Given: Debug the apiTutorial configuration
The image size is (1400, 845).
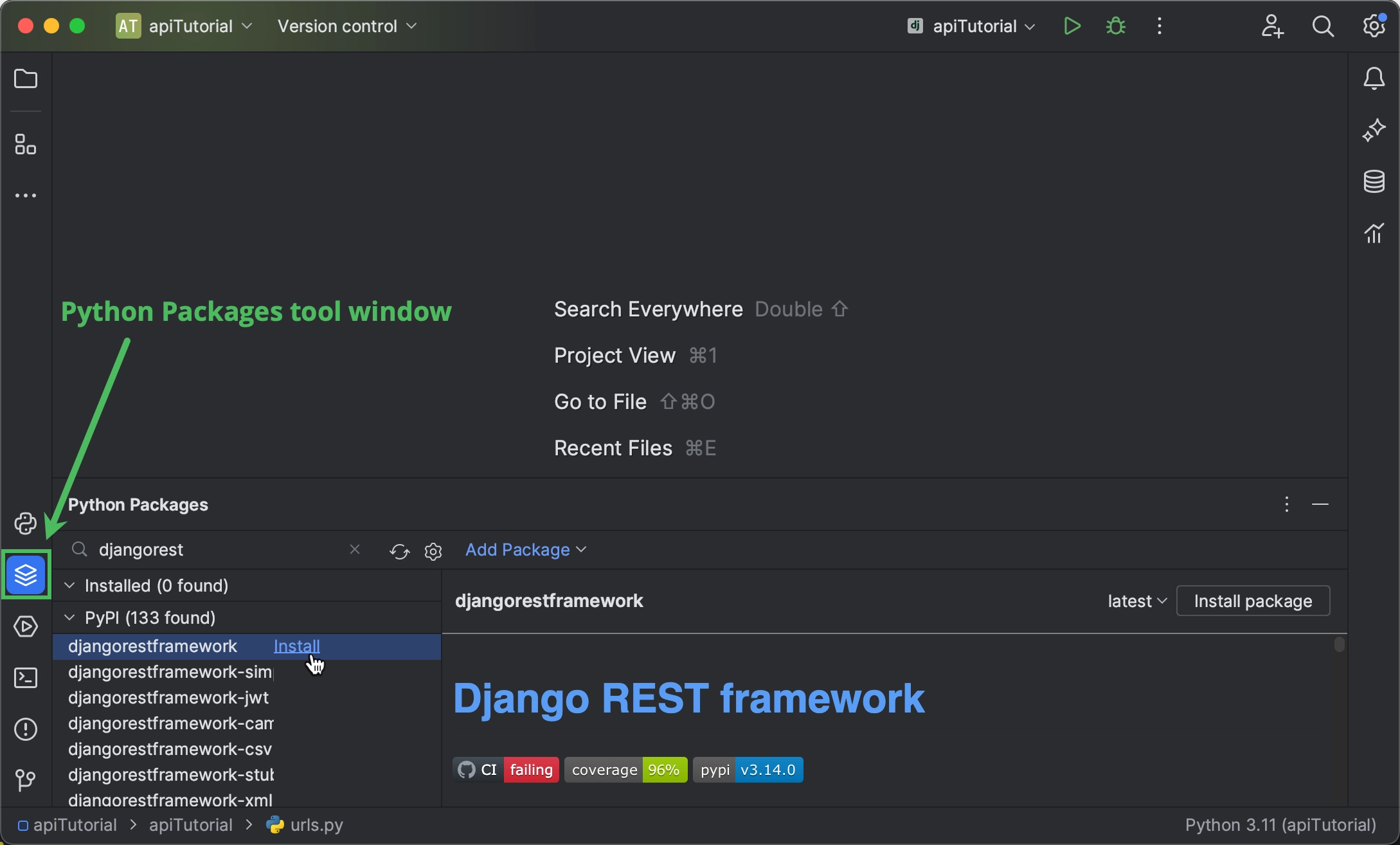Looking at the screenshot, I should pos(1116,26).
